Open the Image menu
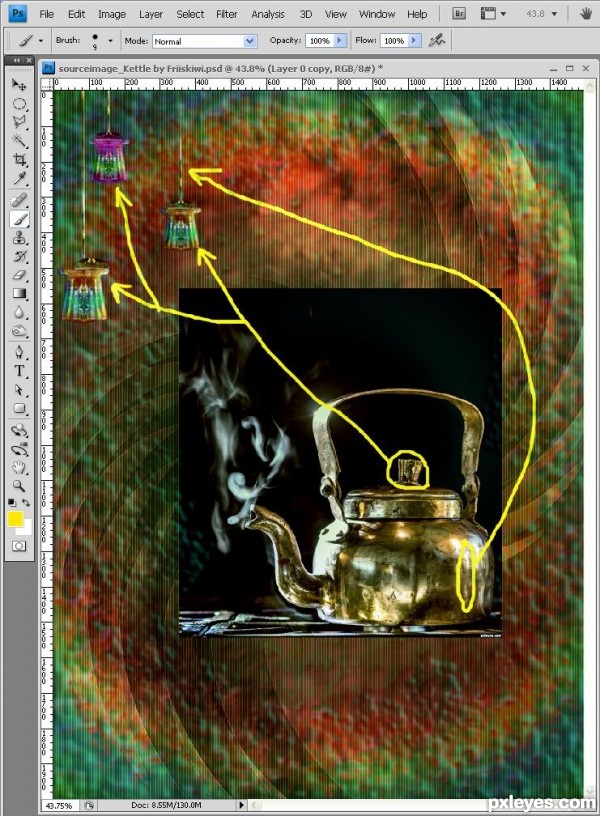 pyautogui.click(x=112, y=14)
